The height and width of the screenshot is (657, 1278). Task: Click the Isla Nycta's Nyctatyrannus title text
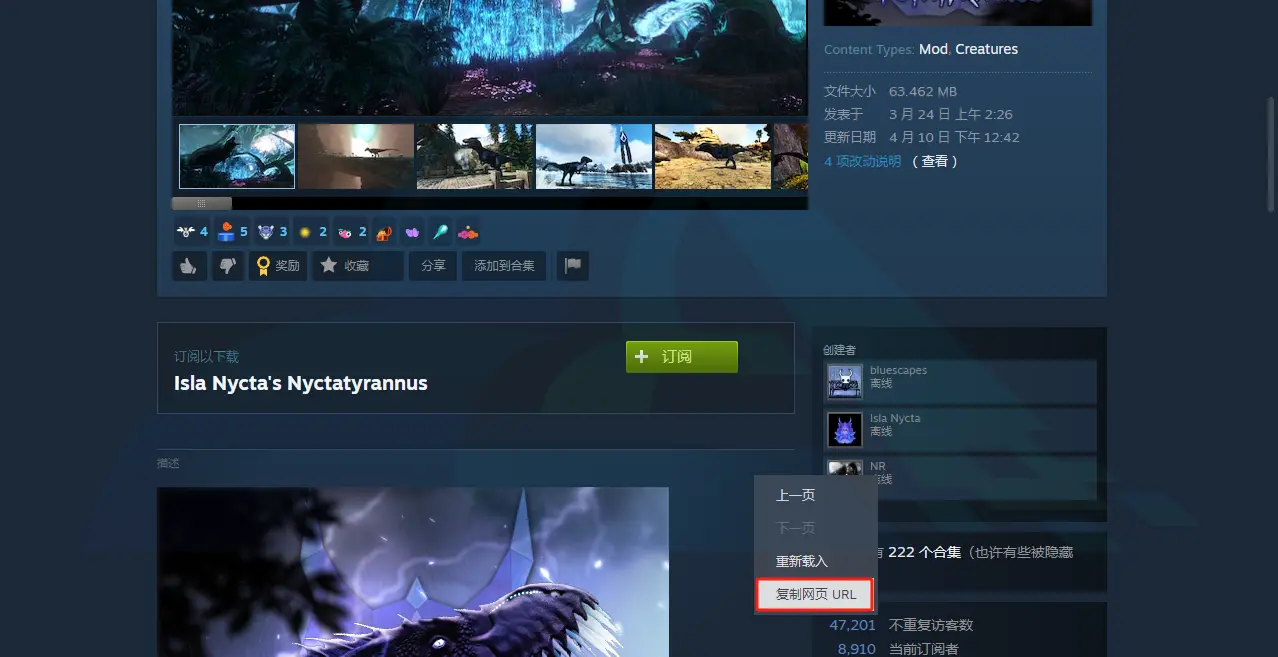pos(301,383)
